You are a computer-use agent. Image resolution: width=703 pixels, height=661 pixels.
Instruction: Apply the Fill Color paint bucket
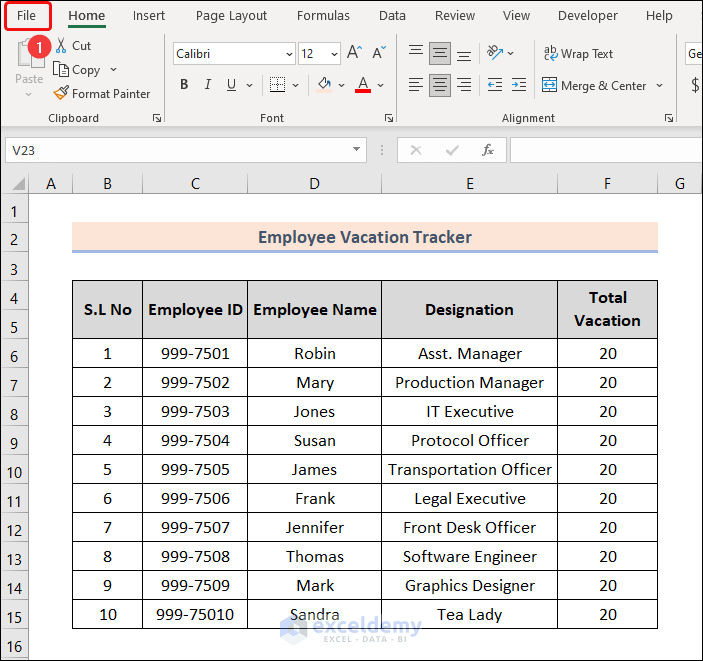point(324,84)
